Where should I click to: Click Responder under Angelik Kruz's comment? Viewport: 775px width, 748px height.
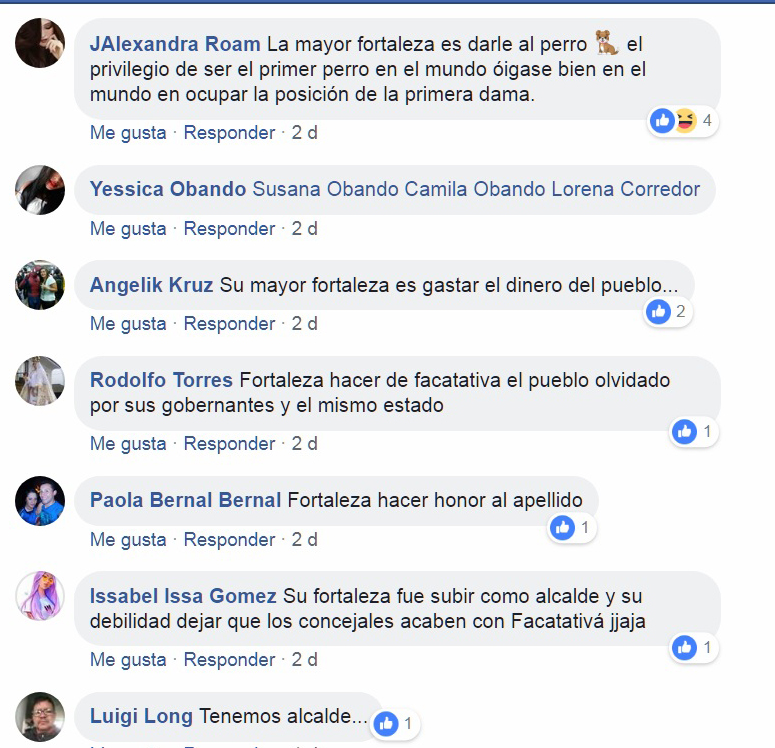229,324
